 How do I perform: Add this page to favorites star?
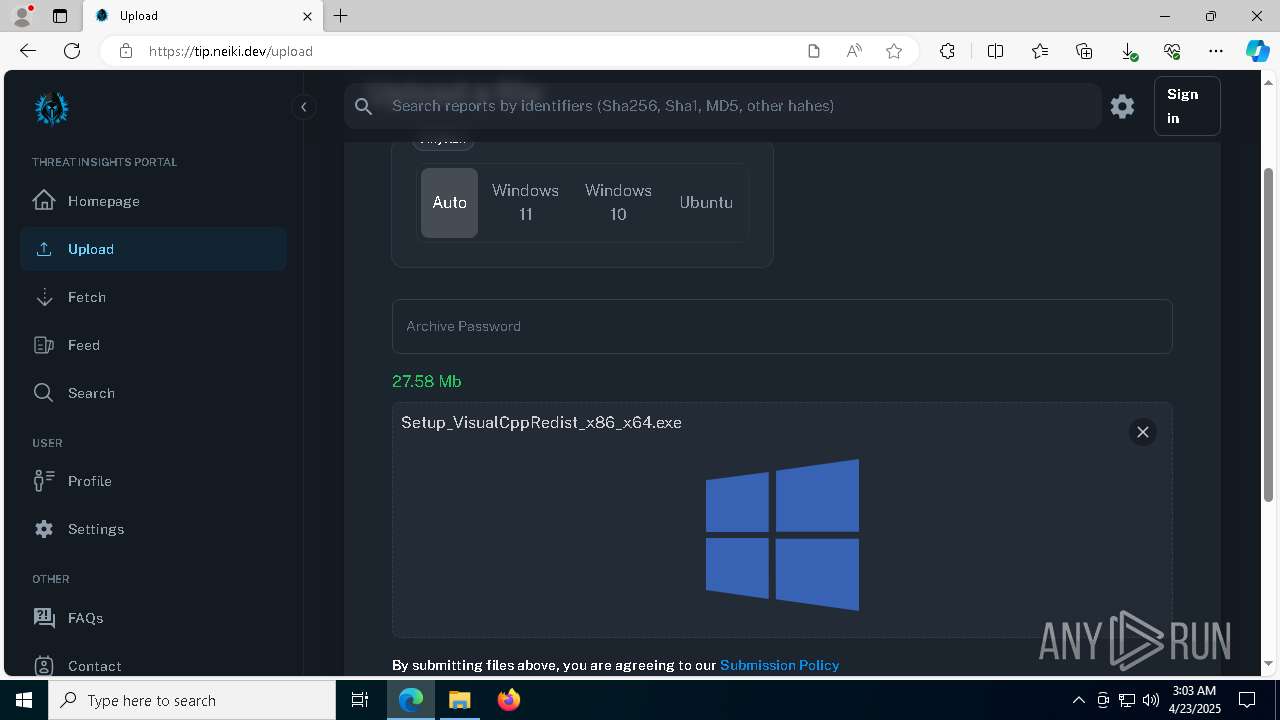894,51
